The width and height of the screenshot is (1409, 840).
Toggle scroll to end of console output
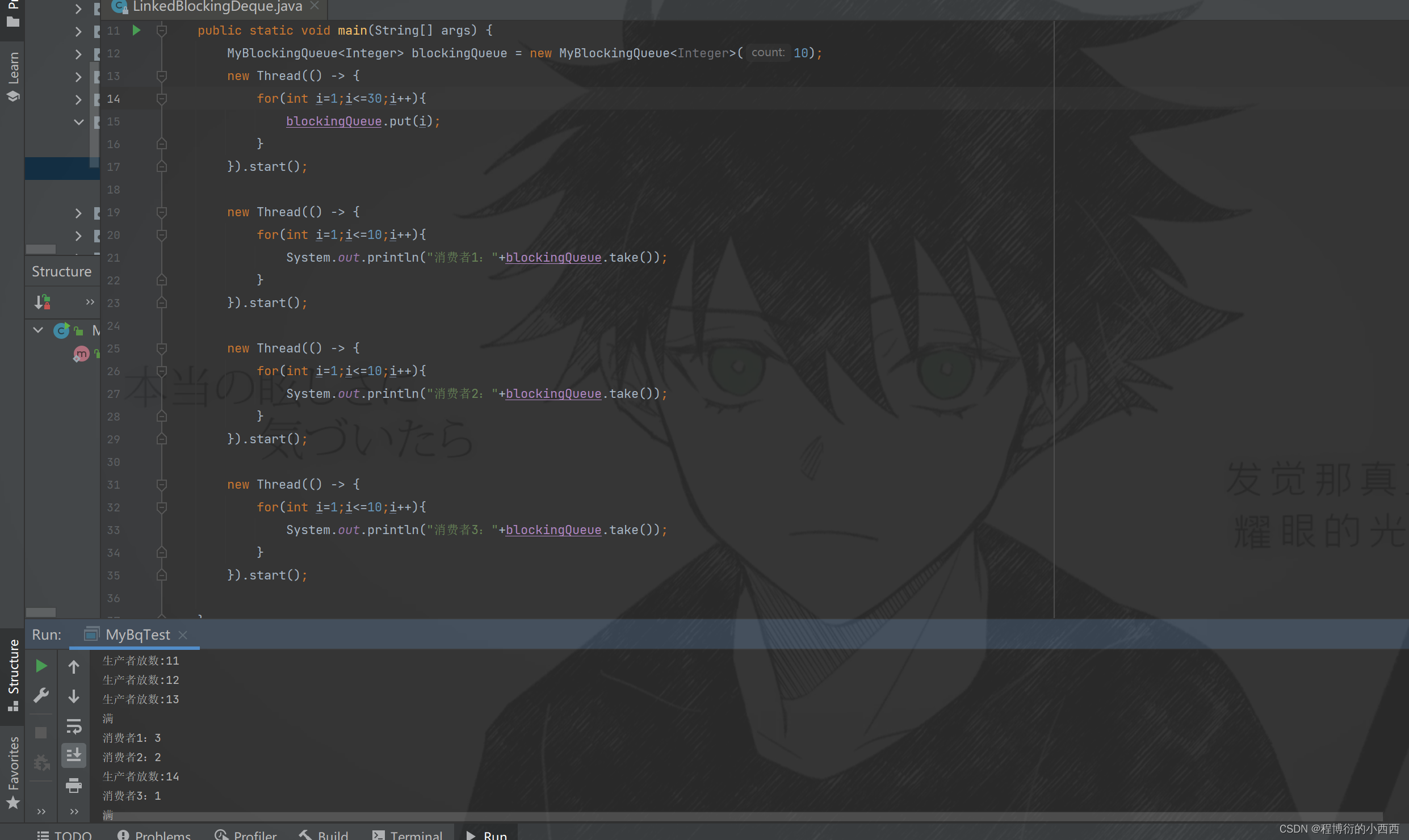(x=74, y=755)
